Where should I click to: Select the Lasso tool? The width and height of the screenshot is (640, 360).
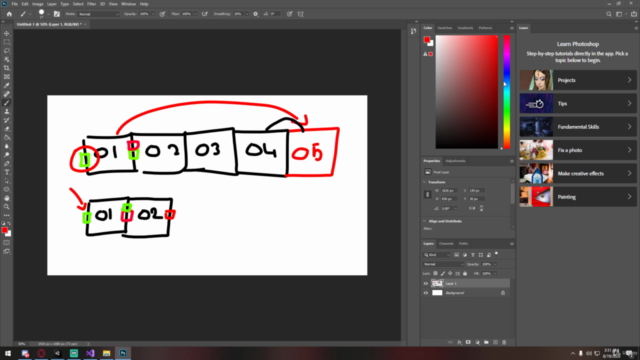(7, 51)
